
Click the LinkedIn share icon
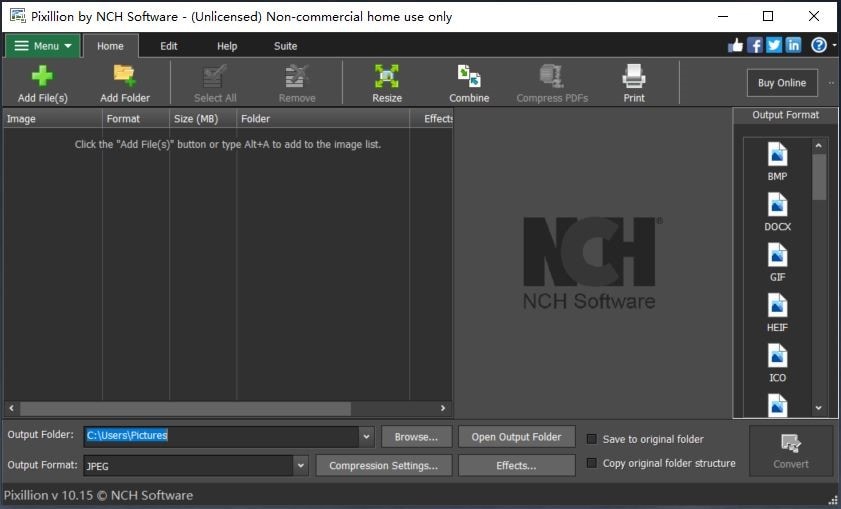[x=793, y=45]
